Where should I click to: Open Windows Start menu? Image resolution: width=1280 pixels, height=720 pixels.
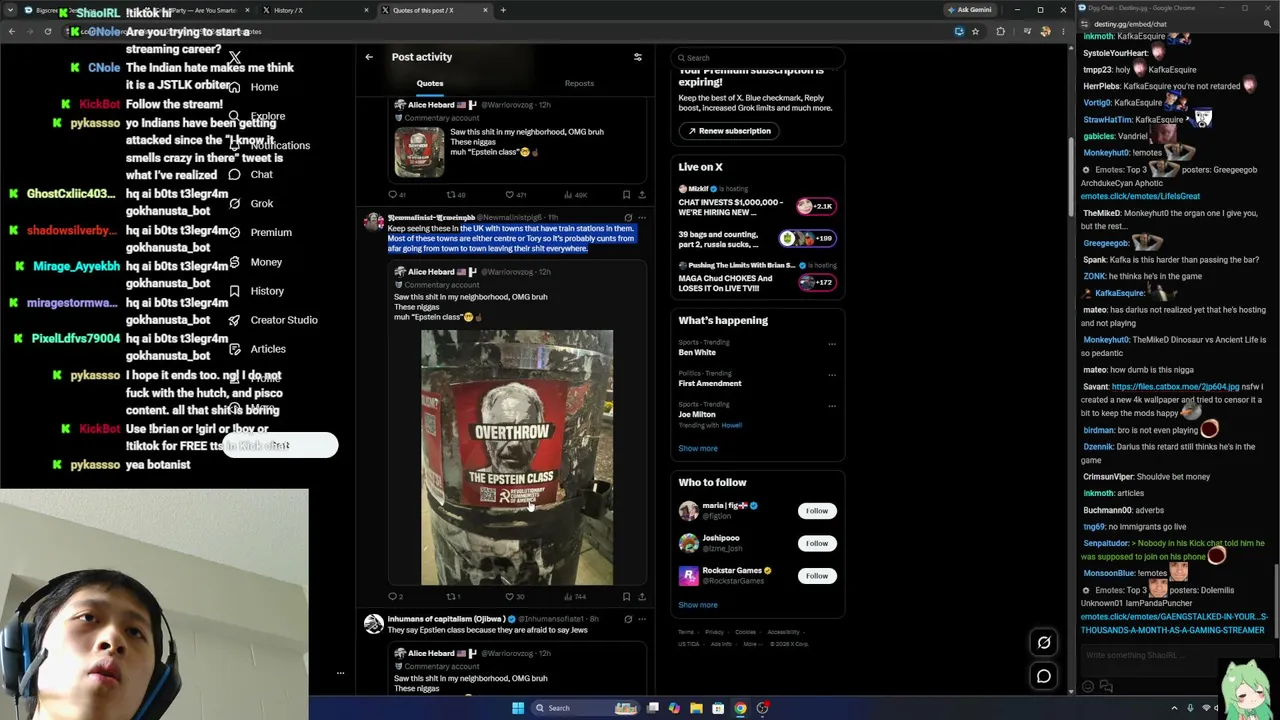518,708
